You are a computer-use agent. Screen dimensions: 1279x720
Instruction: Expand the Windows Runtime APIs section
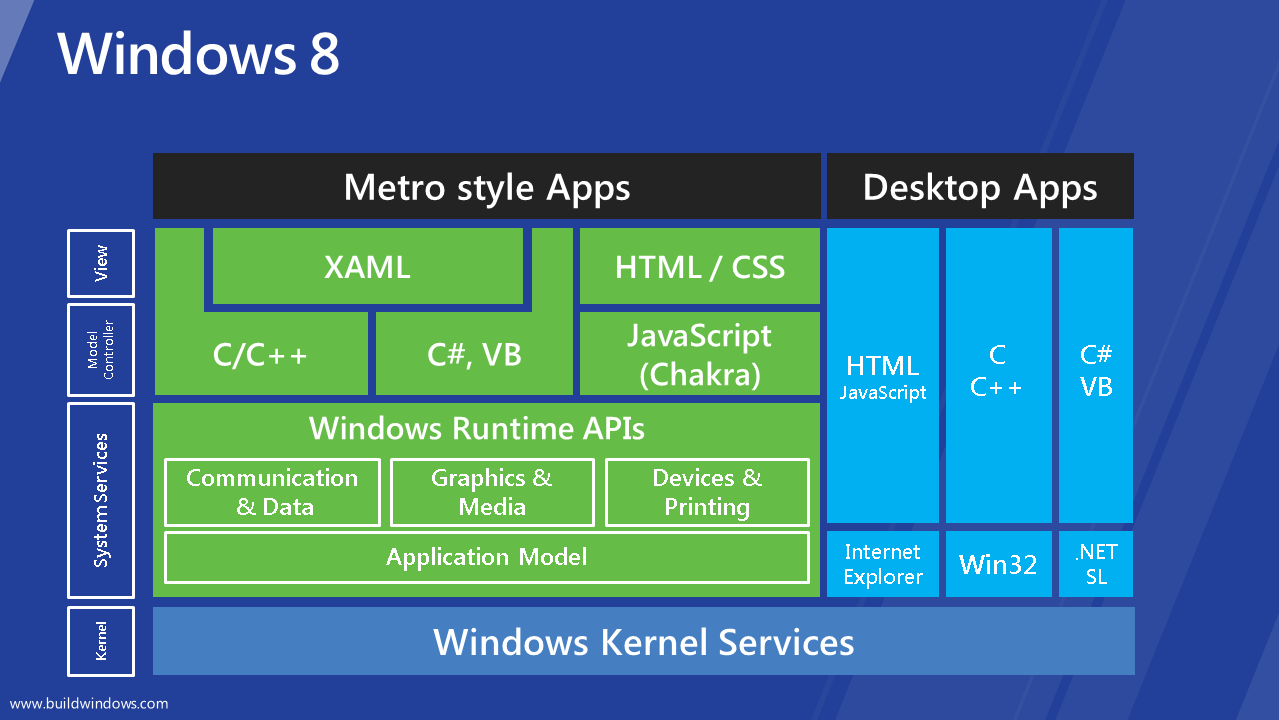click(x=486, y=428)
